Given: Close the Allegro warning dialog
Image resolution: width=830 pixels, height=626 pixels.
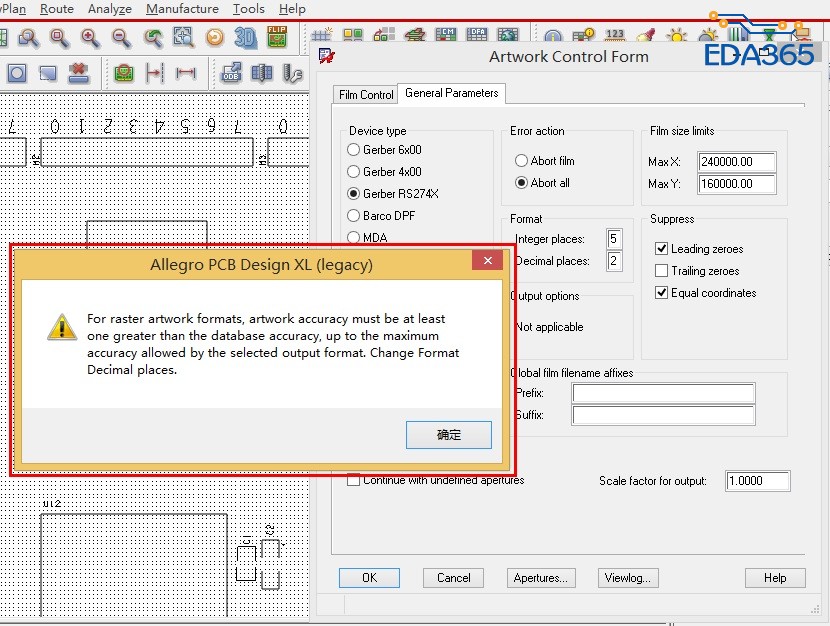Looking at the screenshot, I should coord(488,260).
